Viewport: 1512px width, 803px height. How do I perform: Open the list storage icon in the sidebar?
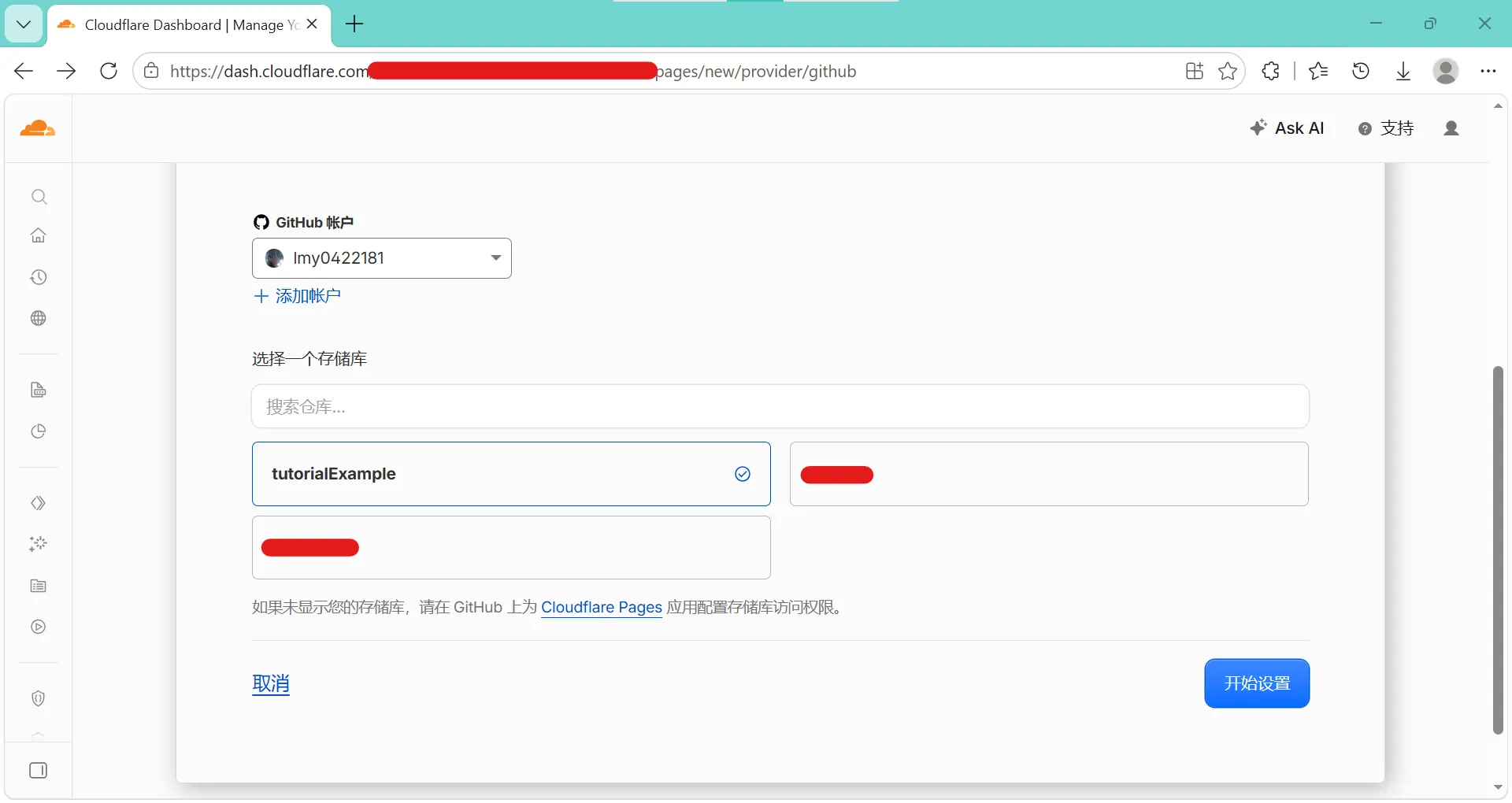pyautogui.click(x=39, y=586)
